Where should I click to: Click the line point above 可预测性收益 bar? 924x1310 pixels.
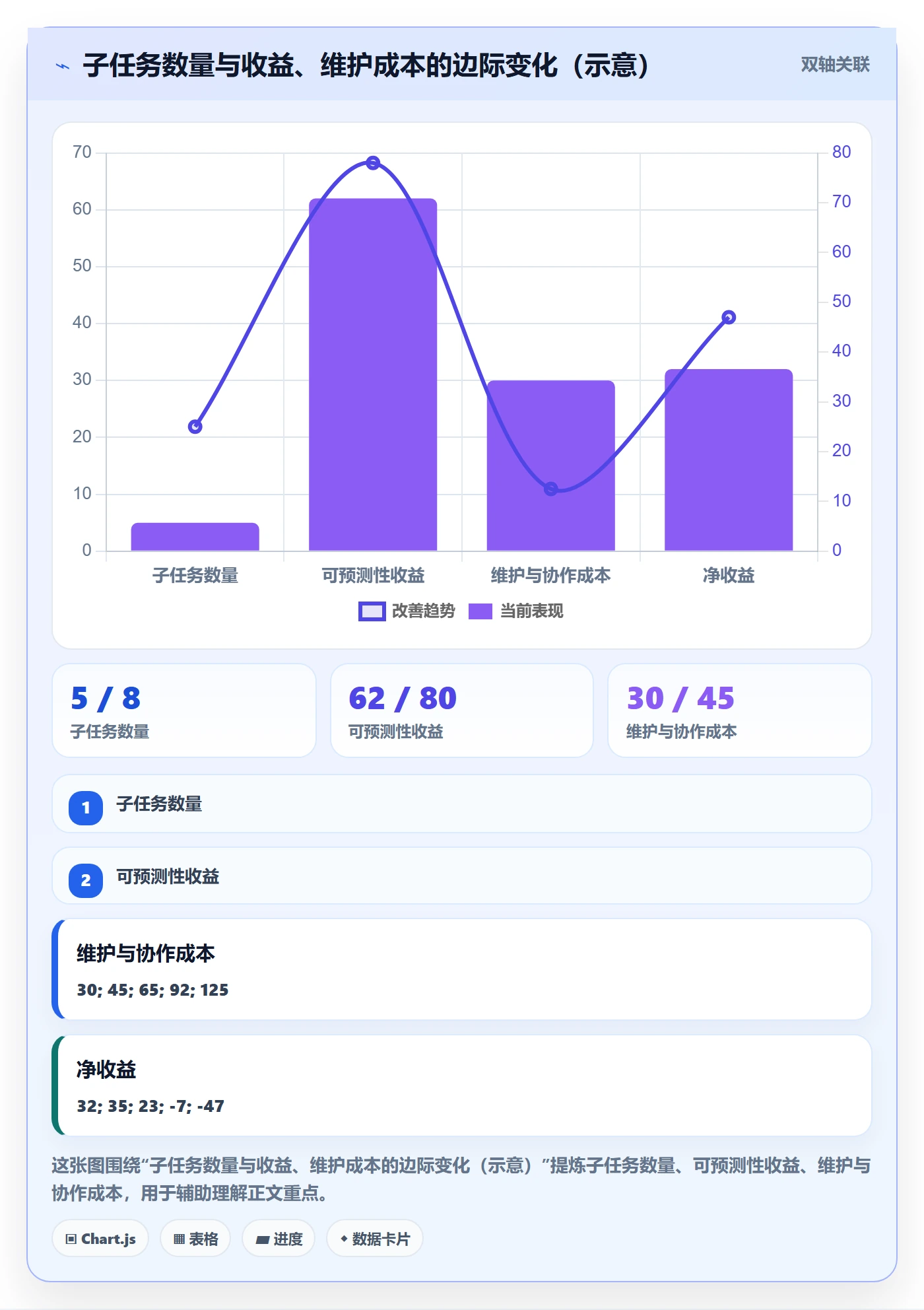(373, 162)
